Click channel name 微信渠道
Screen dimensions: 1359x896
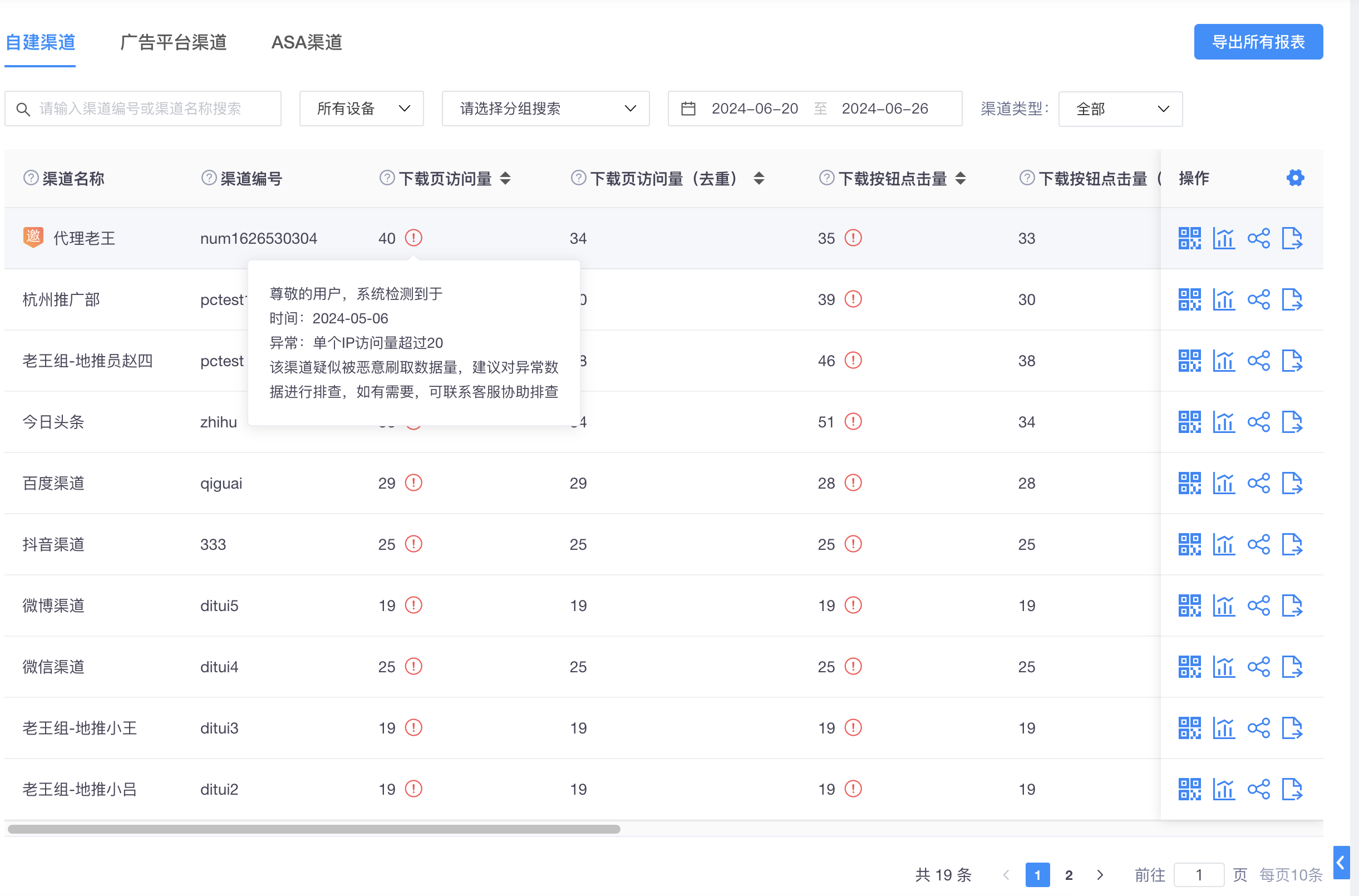tap(53, 666)
